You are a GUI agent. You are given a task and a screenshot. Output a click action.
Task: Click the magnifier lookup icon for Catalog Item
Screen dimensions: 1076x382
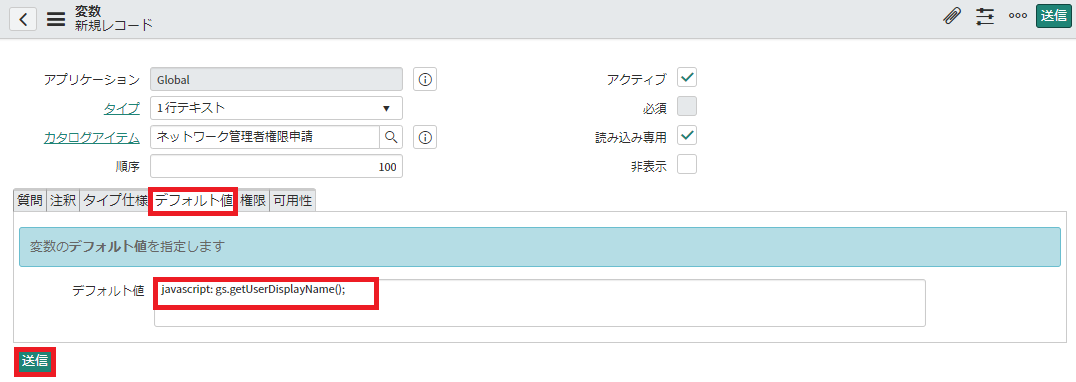[x=391, y=137]
